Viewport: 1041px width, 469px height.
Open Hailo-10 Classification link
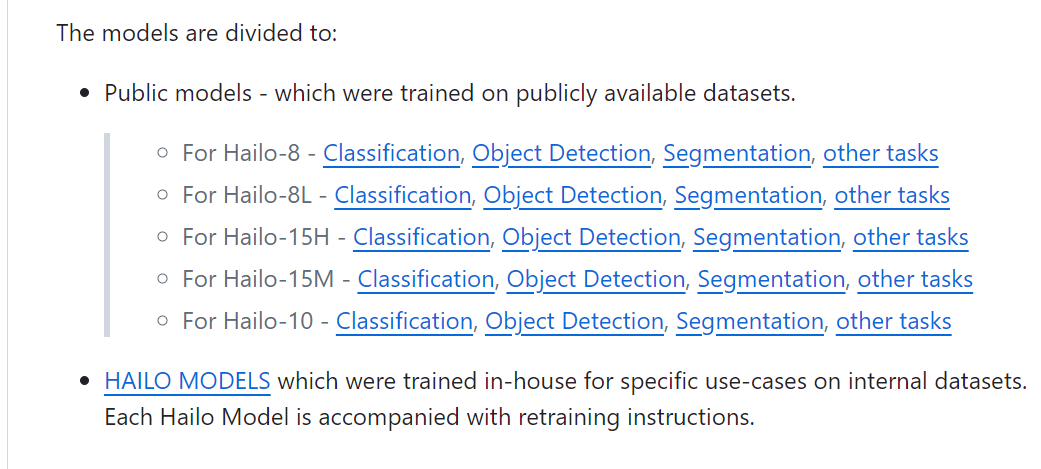pyautogui.click(x=404, y=321)
